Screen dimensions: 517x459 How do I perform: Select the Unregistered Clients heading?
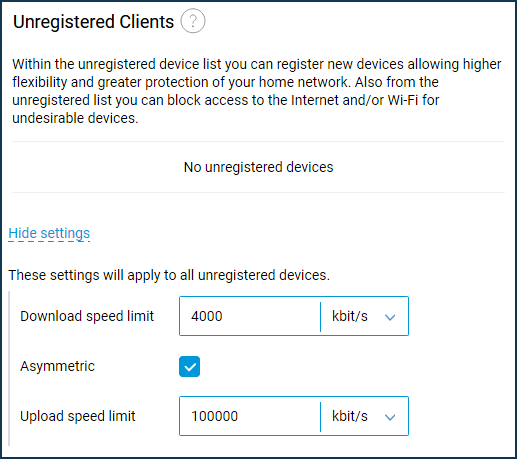93,22
